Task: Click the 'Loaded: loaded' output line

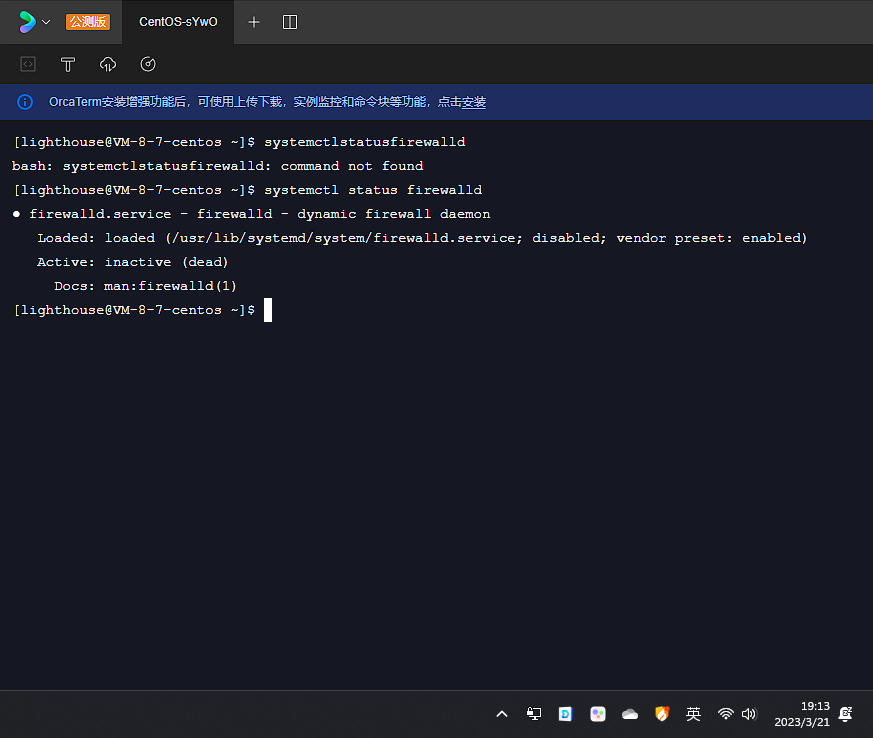Action: click(x=422, y=238)
